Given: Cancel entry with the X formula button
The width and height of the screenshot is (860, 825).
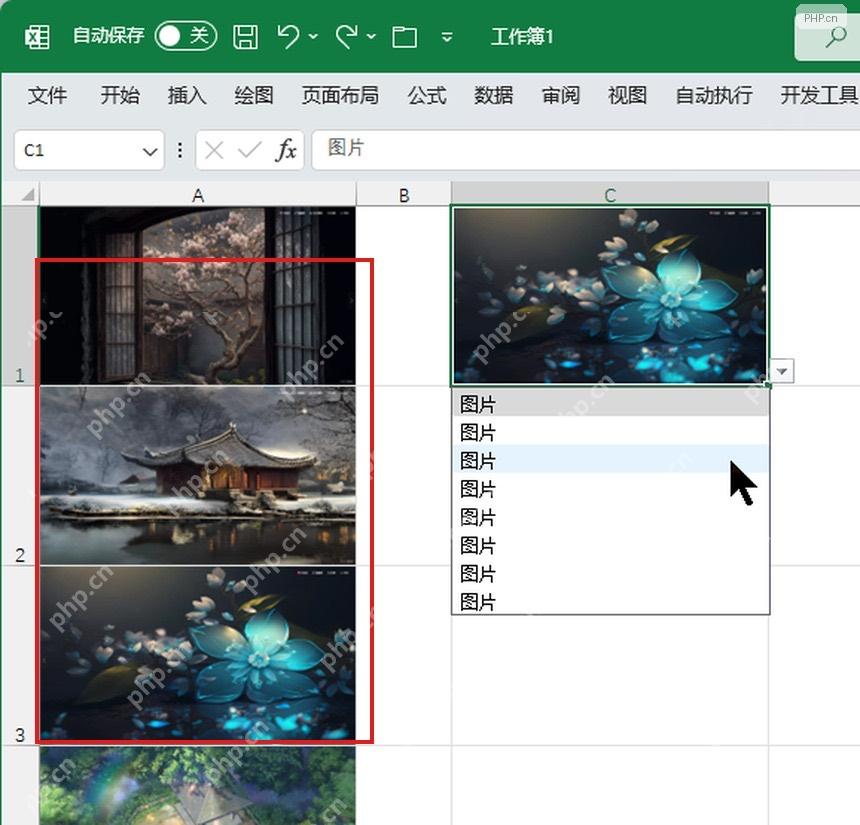Looking at the screenshot, I should click(x=214, y=150).
